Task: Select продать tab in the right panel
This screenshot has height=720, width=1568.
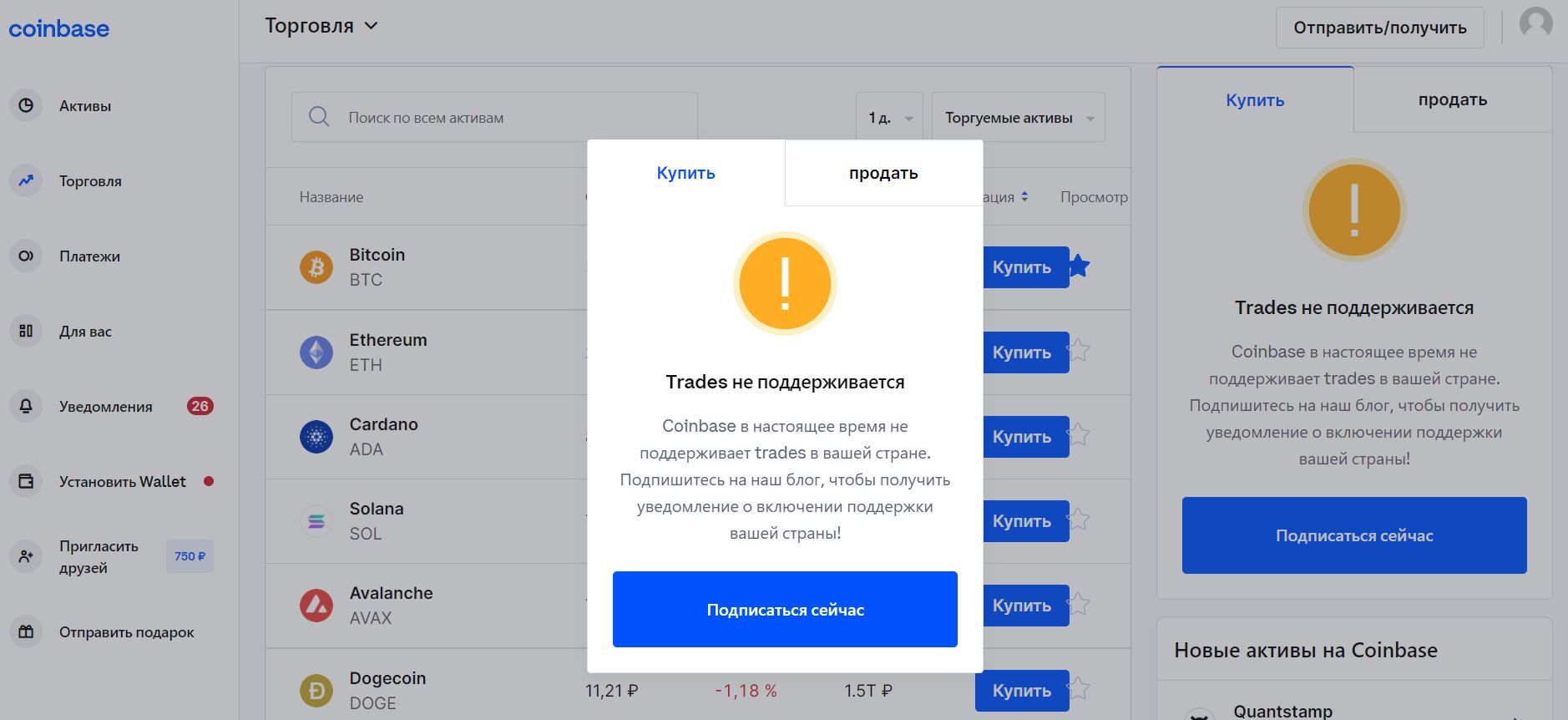Action: 1453,99
